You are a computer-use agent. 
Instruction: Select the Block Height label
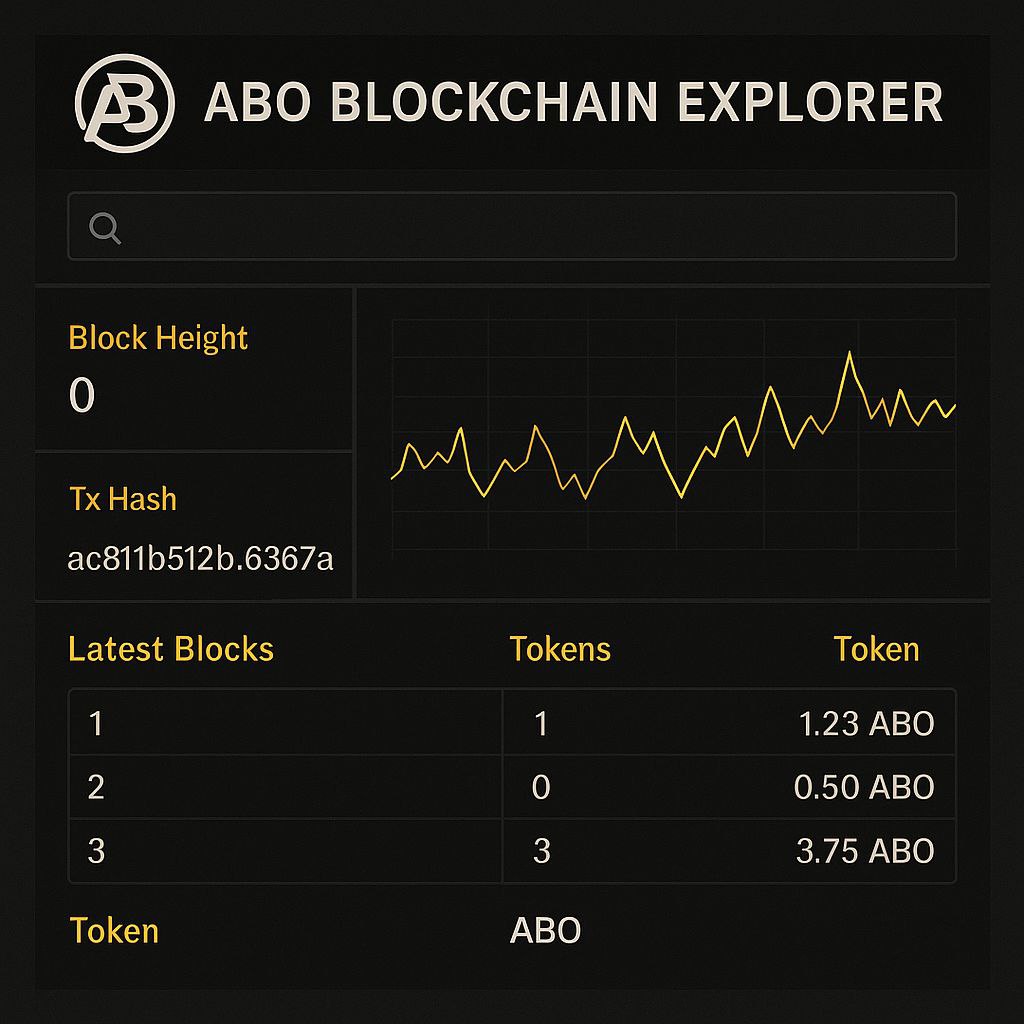[x=158, y=338]
